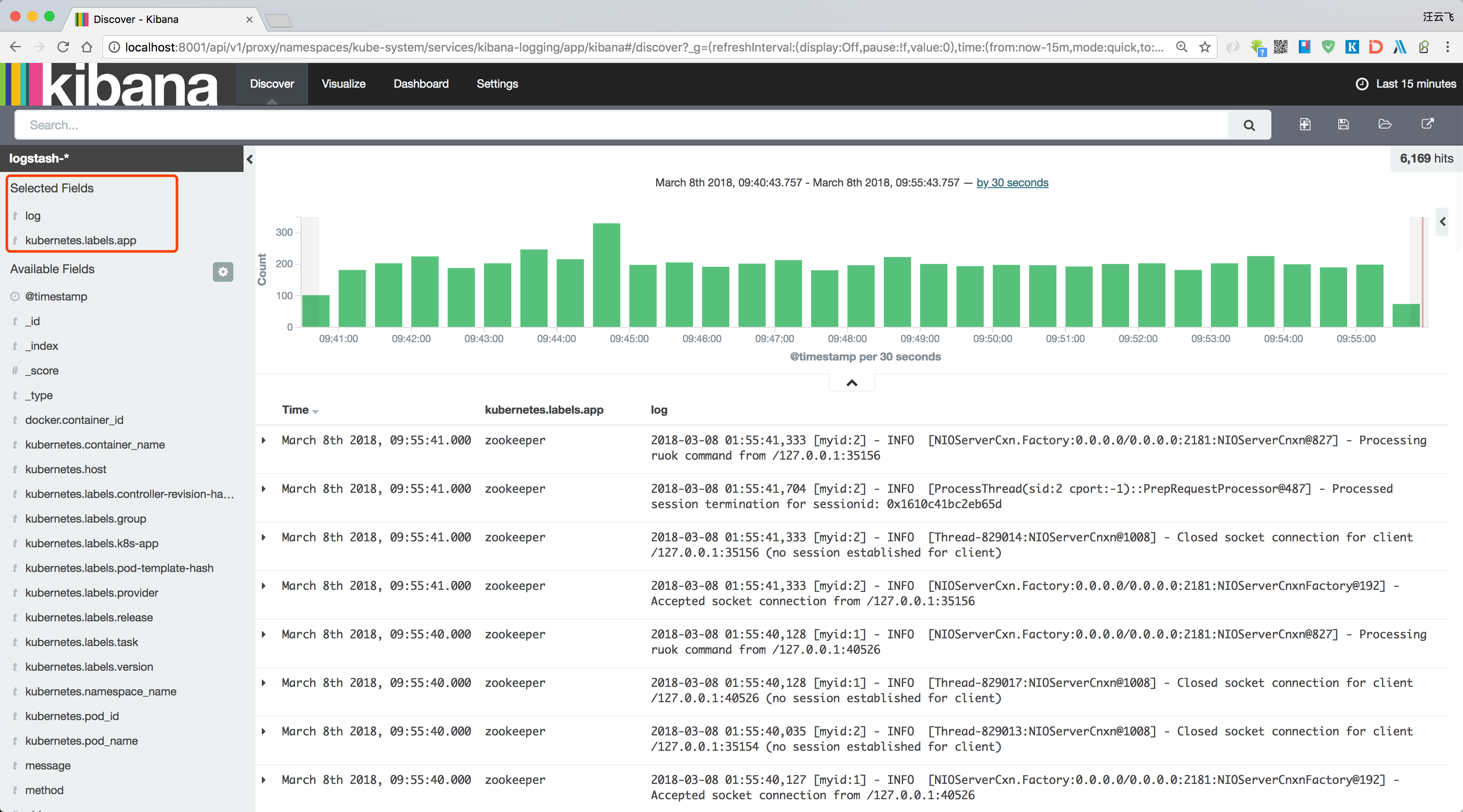Click the tallest histogram bar near 09:44:30

pos(606,275)
